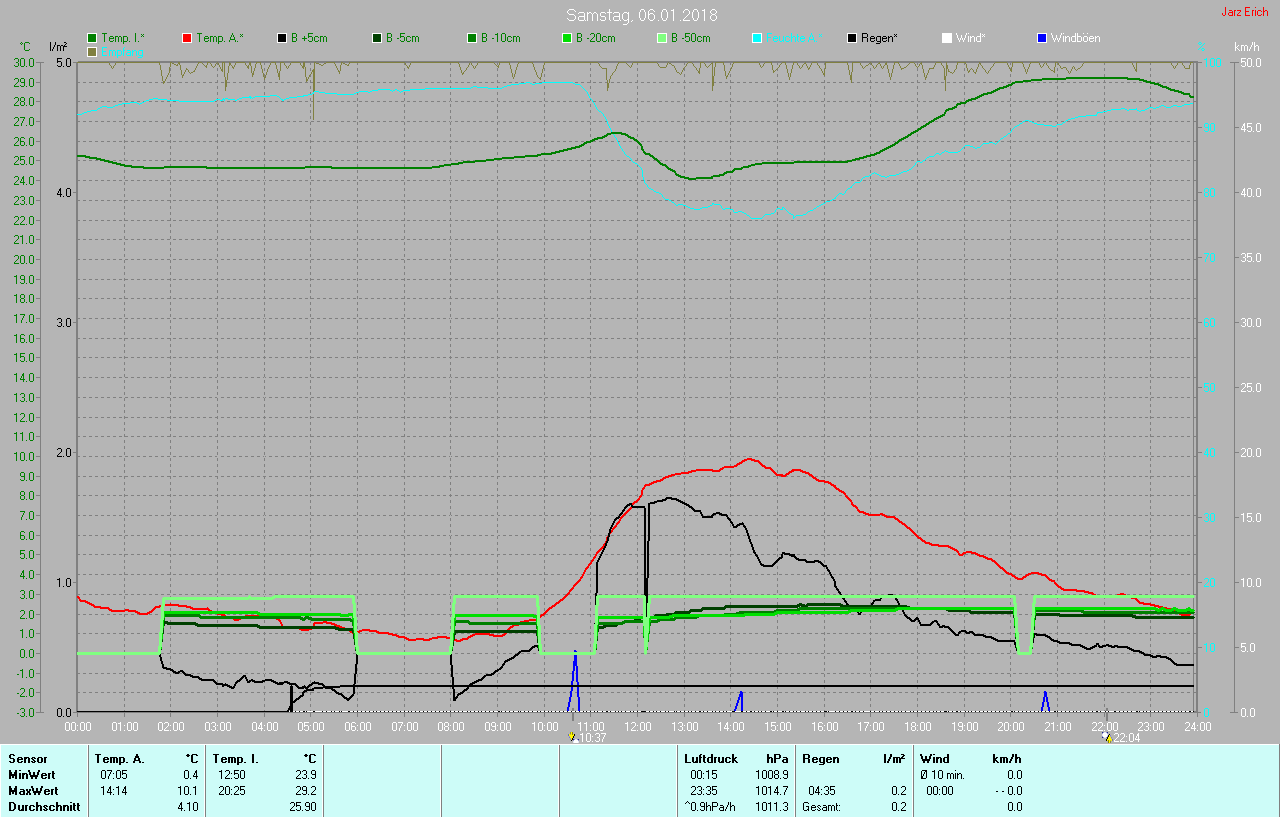The height and width of the screenshot is (817, 1280).
Task: Click the moon icon at 22:04
Action: click(x=1106, y=737)
